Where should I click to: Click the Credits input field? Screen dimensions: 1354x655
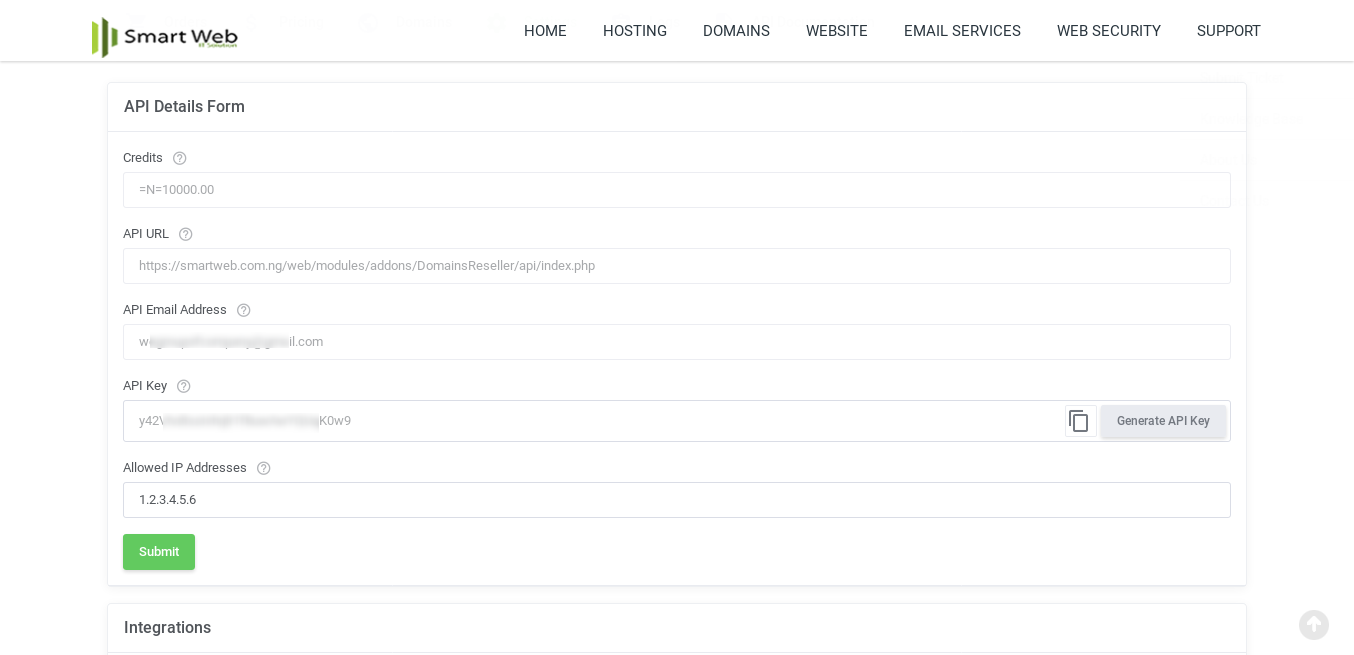tap(677, 190)
